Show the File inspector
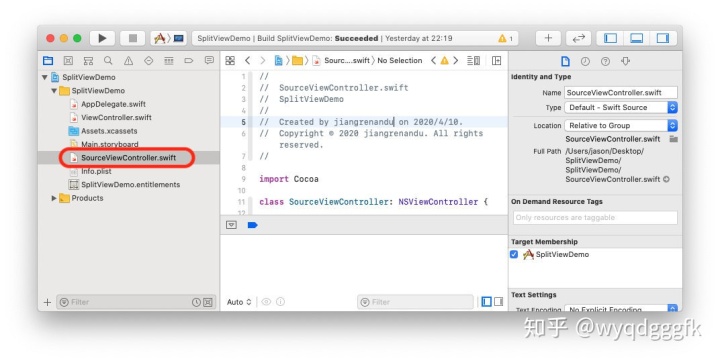The image size is (720, 361). coord(565,61)
